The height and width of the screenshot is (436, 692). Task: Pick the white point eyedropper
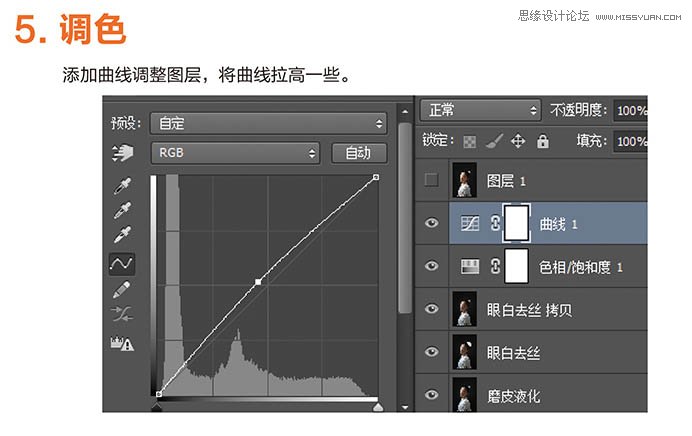tap(122, 235)
